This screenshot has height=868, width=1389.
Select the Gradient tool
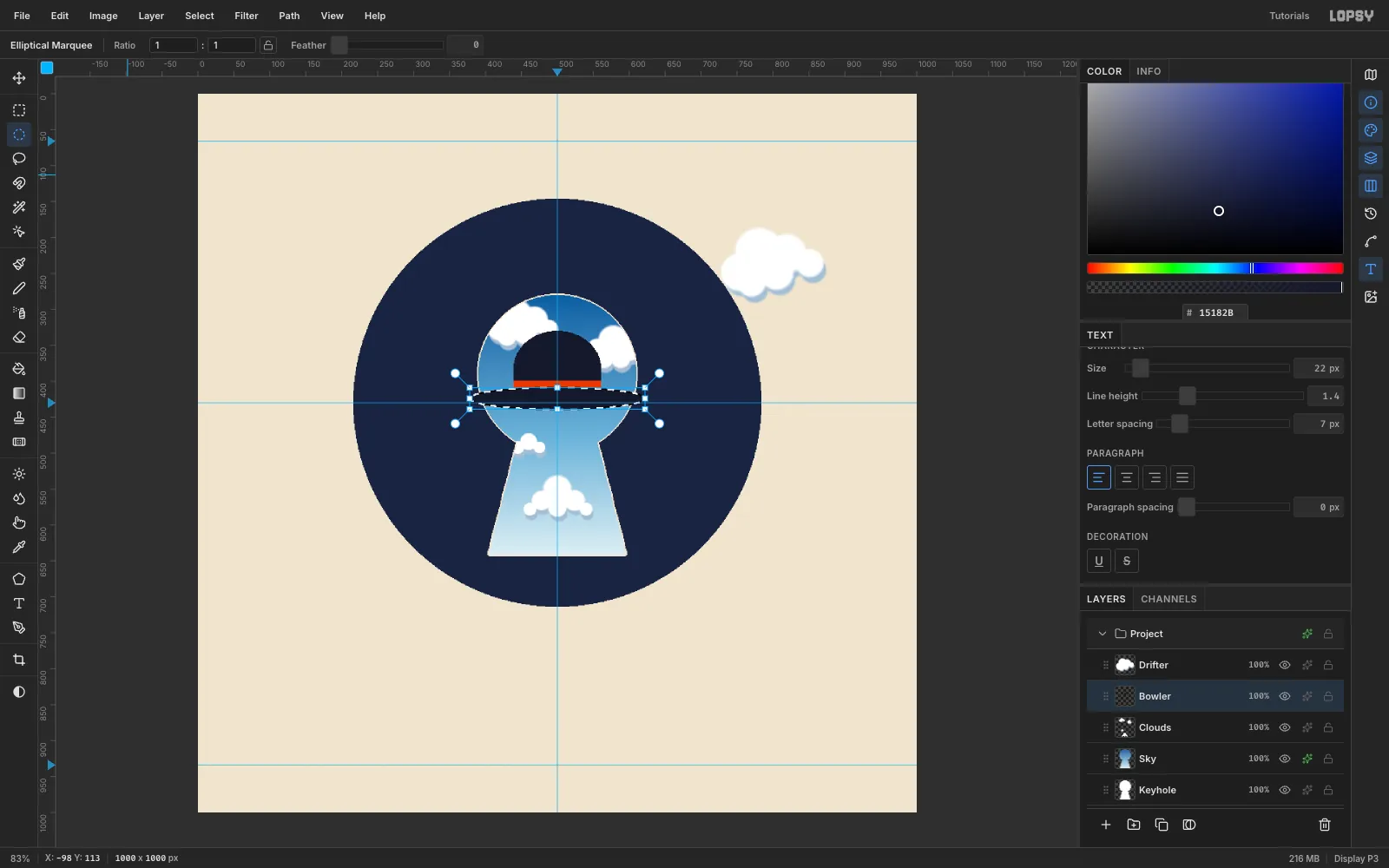click(x=19, y=393)
